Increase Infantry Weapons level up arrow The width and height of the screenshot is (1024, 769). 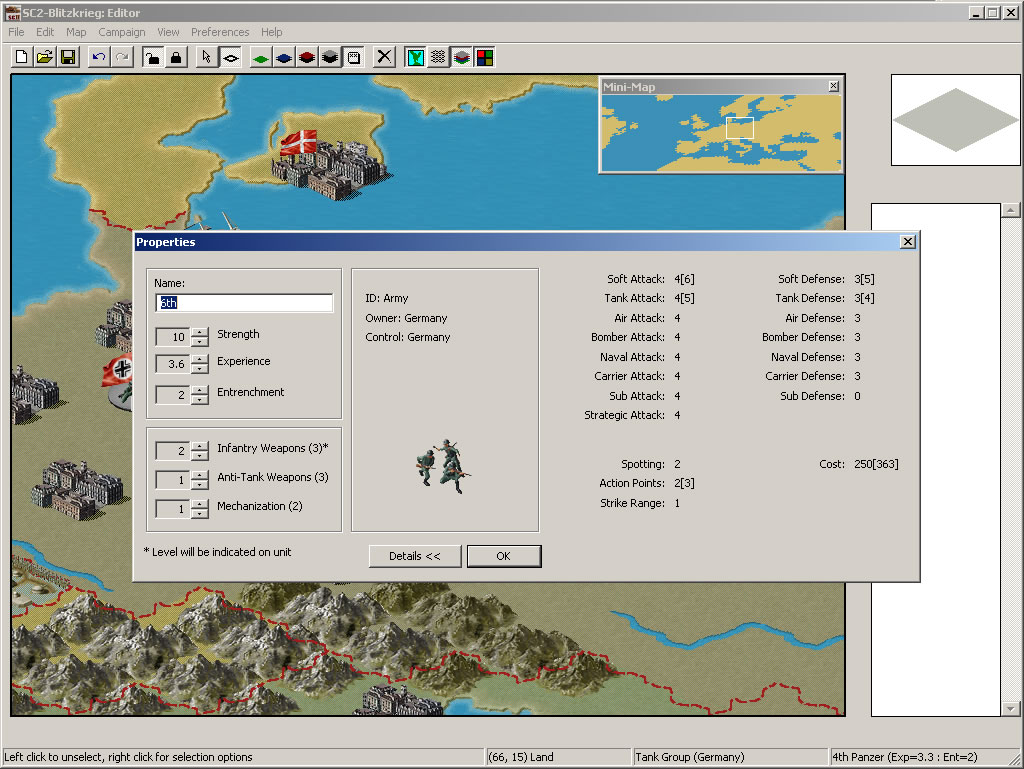pyautogui.click(x=200, y=446)
